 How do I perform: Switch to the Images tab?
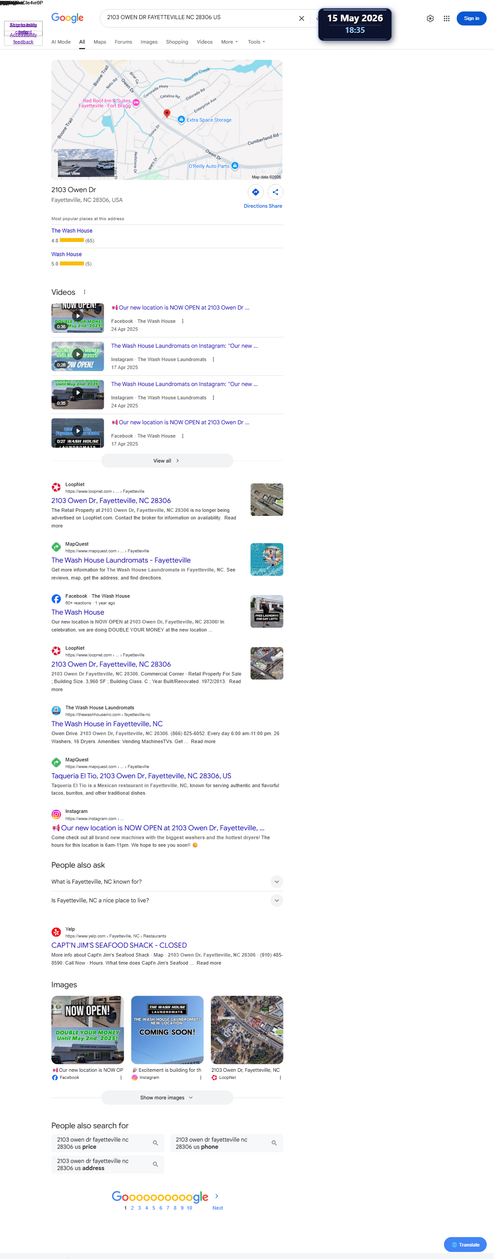coord(149,42)
